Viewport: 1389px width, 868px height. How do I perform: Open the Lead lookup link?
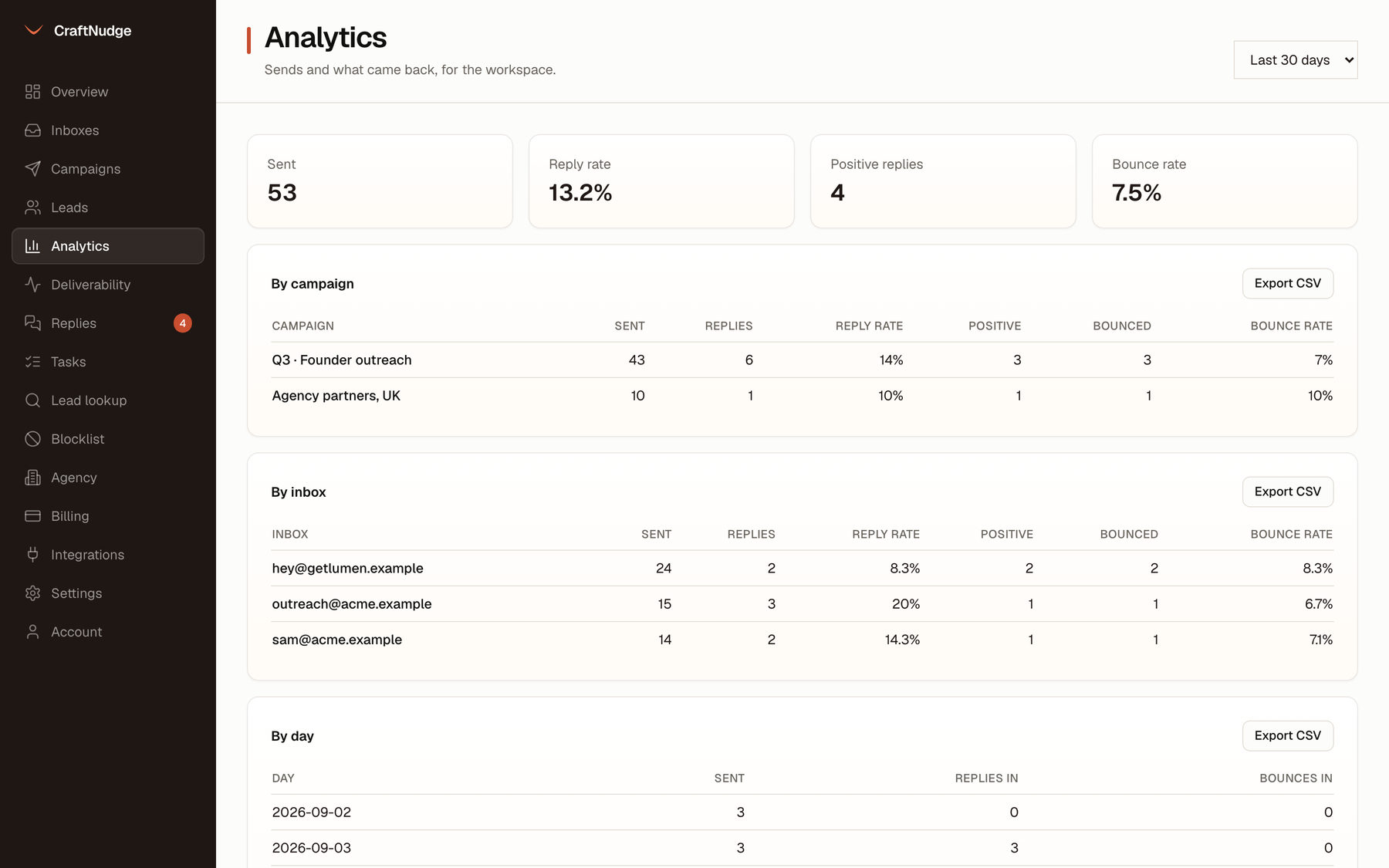pos(108,400)
